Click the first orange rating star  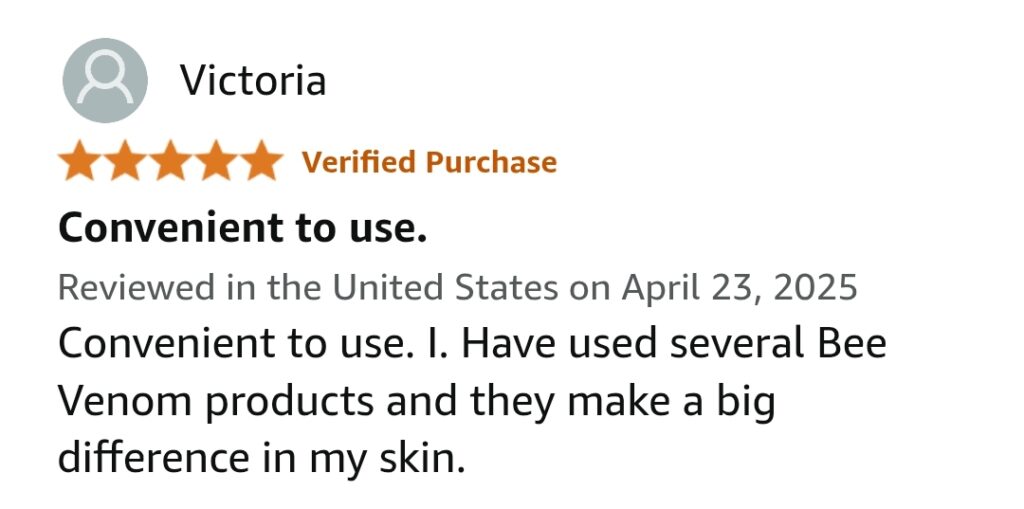pyautogui.click(x=80, y=160)
